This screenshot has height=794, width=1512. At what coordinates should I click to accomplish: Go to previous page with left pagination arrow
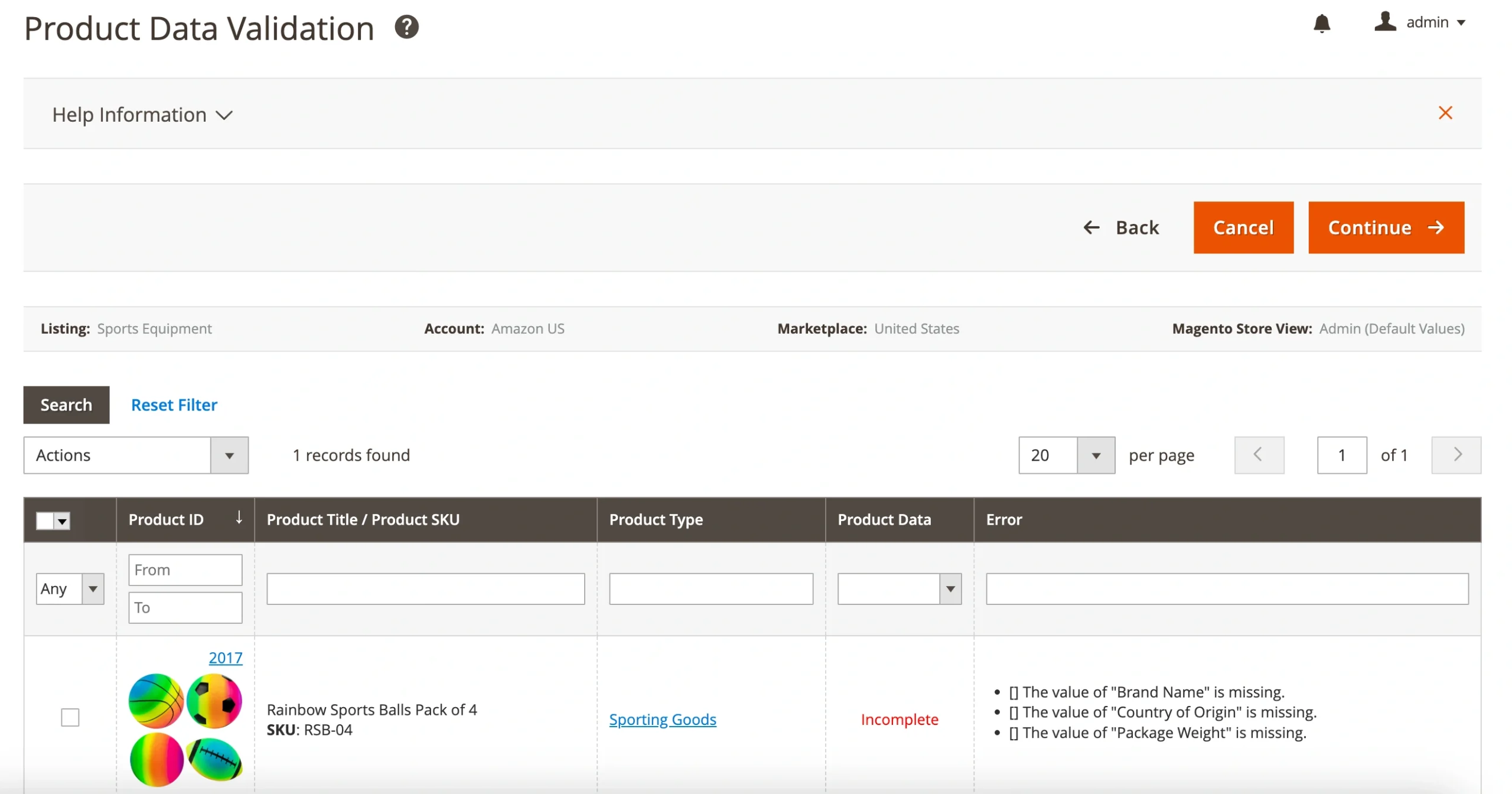click(1259, 455)
